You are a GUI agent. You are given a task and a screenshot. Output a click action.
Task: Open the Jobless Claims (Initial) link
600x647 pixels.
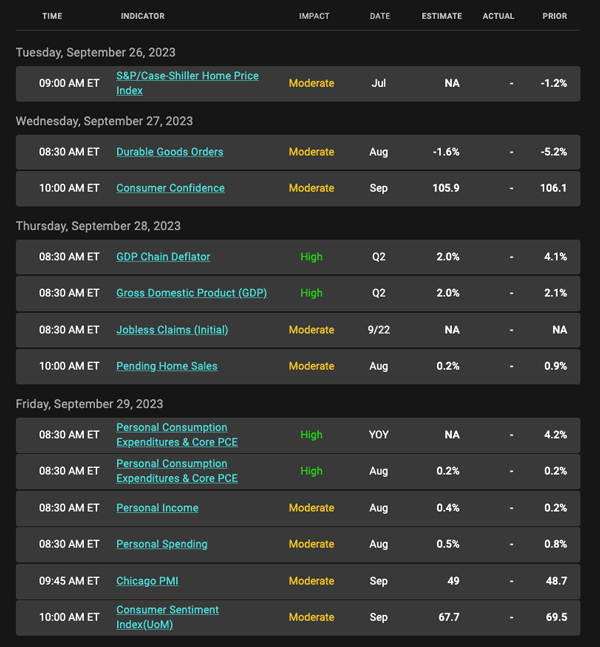click(172, 330)
